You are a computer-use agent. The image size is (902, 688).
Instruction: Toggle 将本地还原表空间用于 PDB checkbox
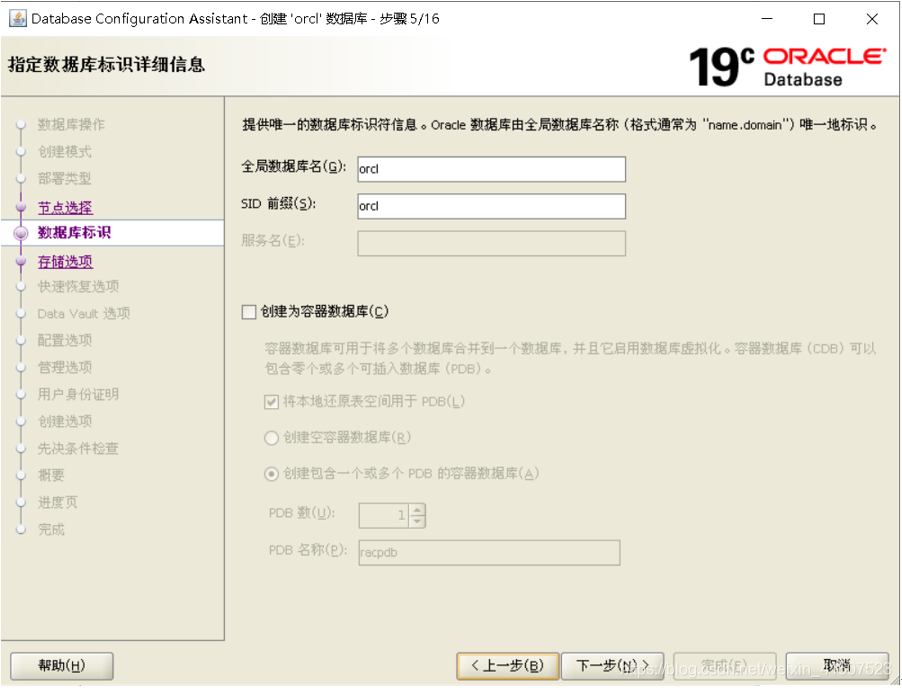[271, 402]
